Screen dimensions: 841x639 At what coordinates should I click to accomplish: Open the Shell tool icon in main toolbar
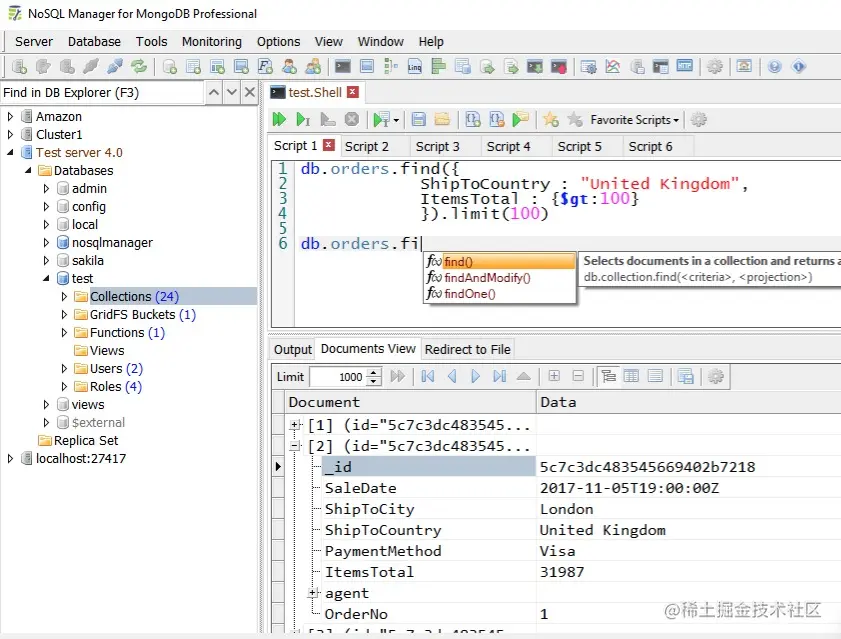click(x=343, y=67)
